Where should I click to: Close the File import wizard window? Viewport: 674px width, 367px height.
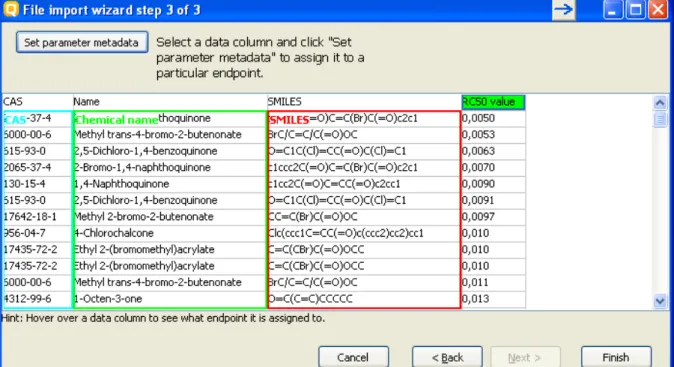[x=658, y=9]
